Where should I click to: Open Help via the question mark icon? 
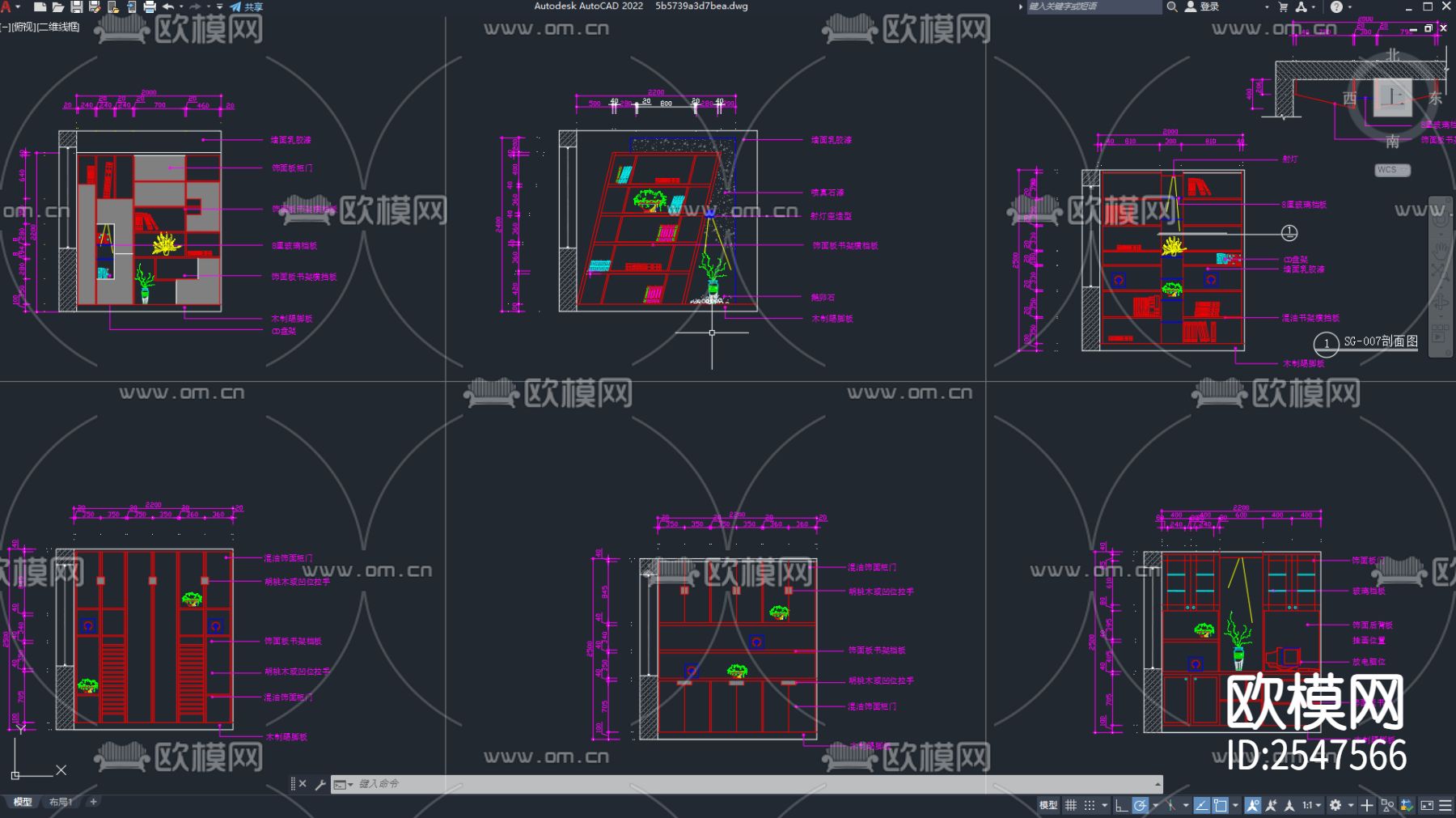(1337, 6)
